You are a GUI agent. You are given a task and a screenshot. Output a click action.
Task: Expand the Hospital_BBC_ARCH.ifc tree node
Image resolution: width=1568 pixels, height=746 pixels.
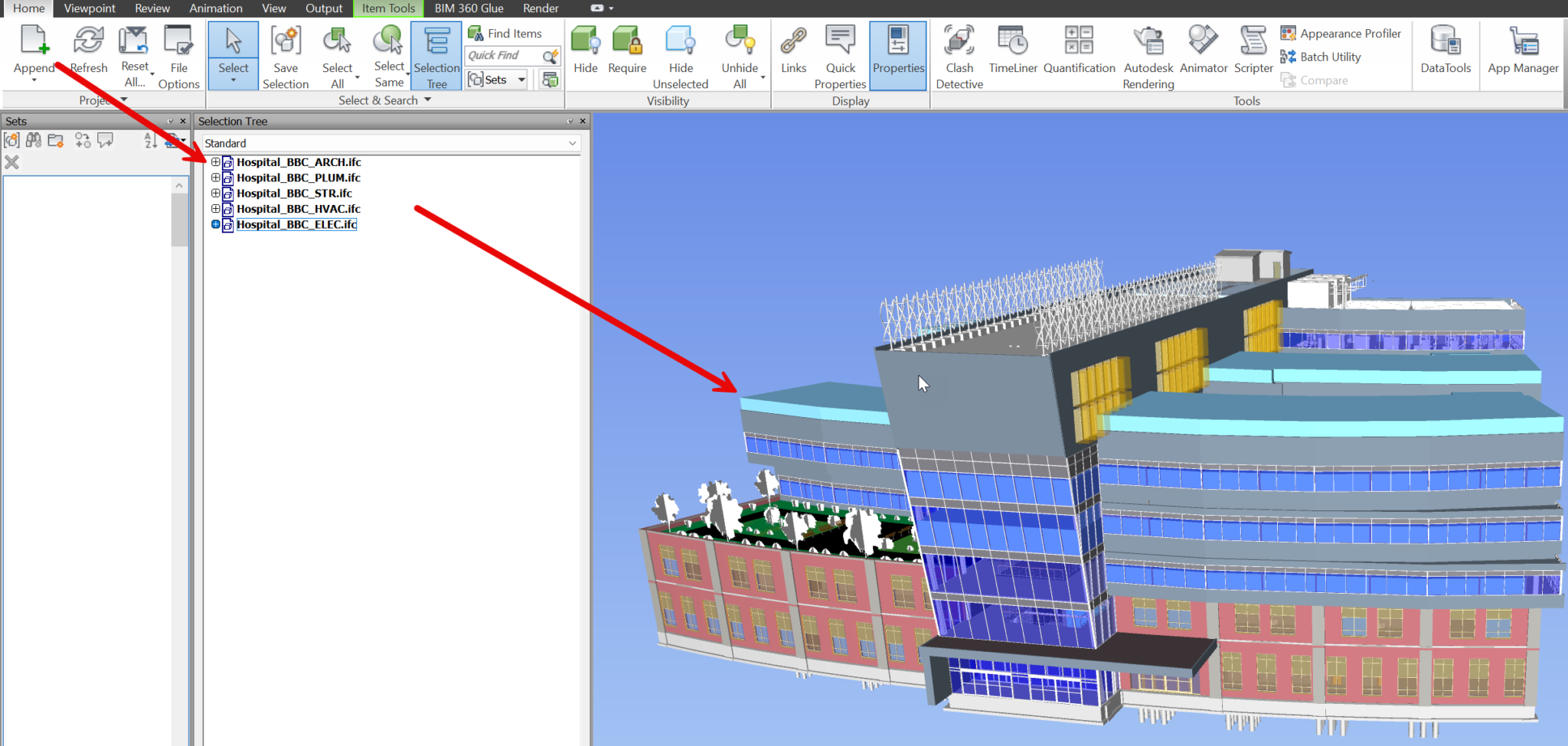[x=215, y=161]
